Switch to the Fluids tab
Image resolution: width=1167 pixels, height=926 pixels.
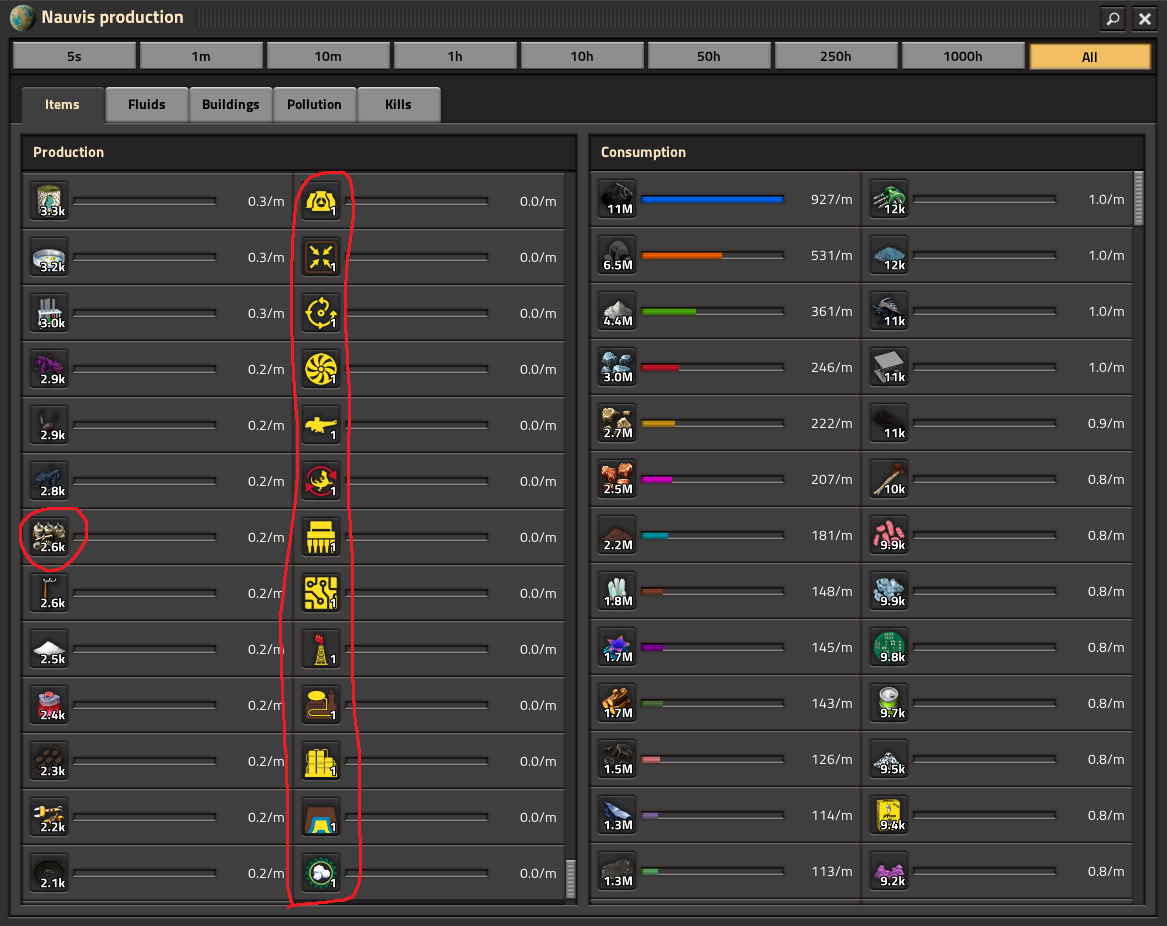[x=147, y=105]
